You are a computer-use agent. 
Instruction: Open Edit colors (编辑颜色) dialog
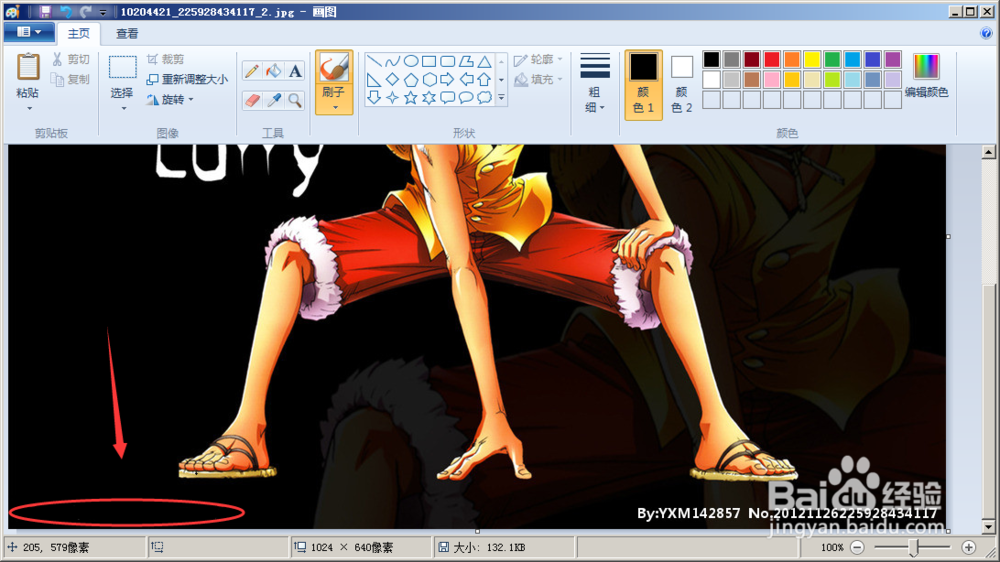pyautogui.click(x=926, y=76)
